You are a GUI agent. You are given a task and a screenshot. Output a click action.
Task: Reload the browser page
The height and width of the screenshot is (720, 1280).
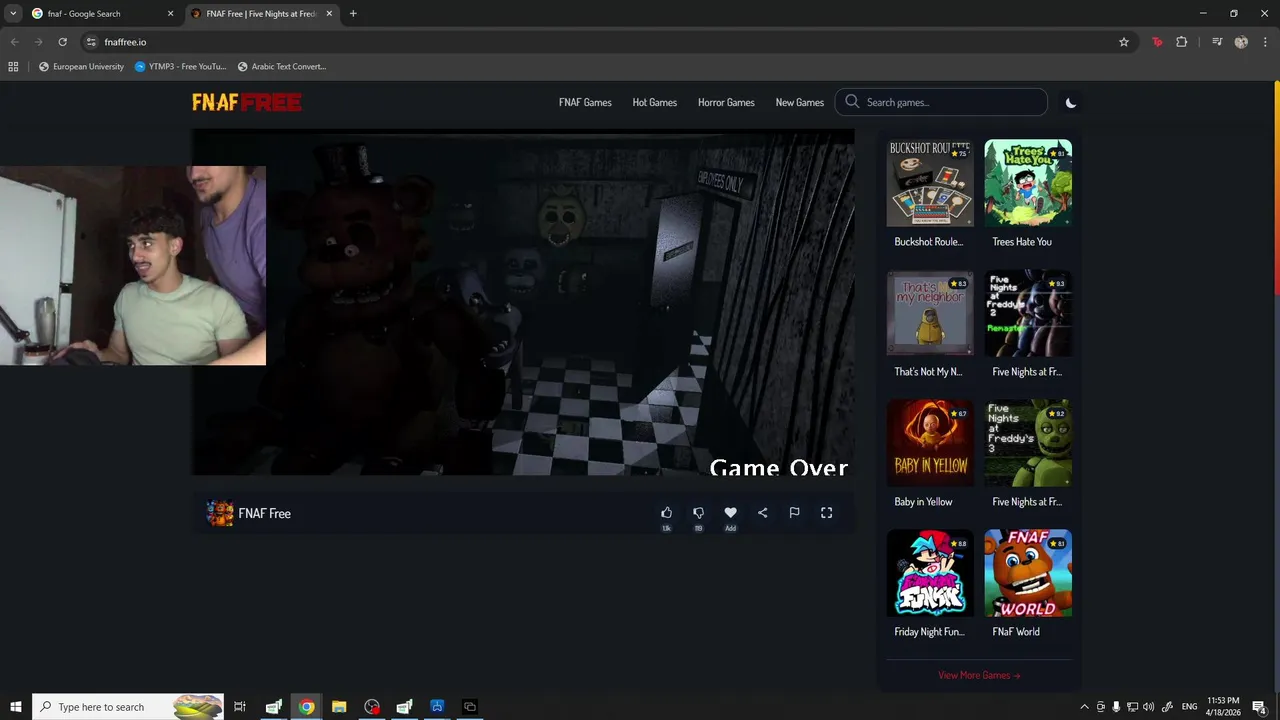coord(62,42)
